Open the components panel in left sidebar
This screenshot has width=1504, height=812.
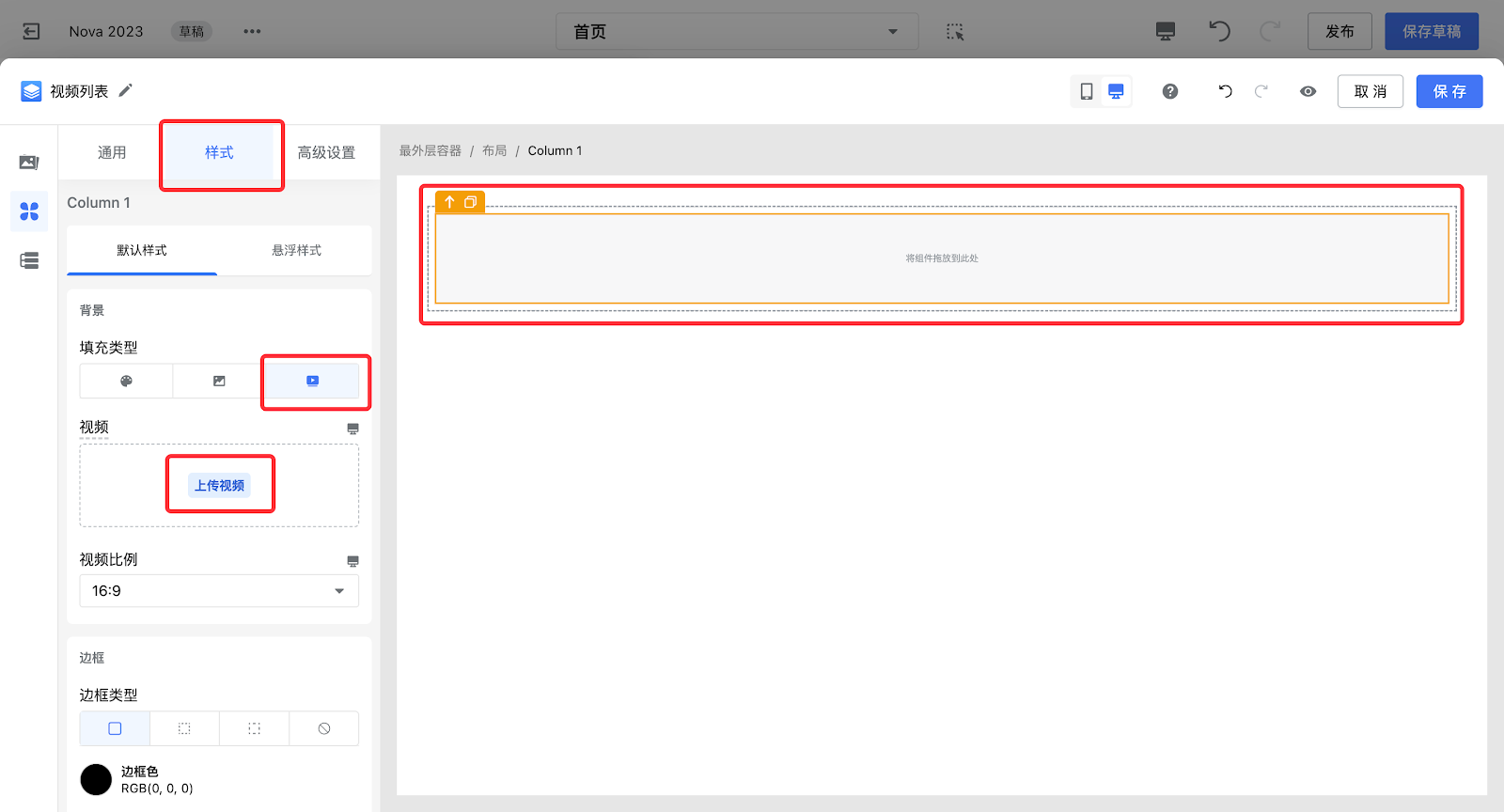coord(29,211)
